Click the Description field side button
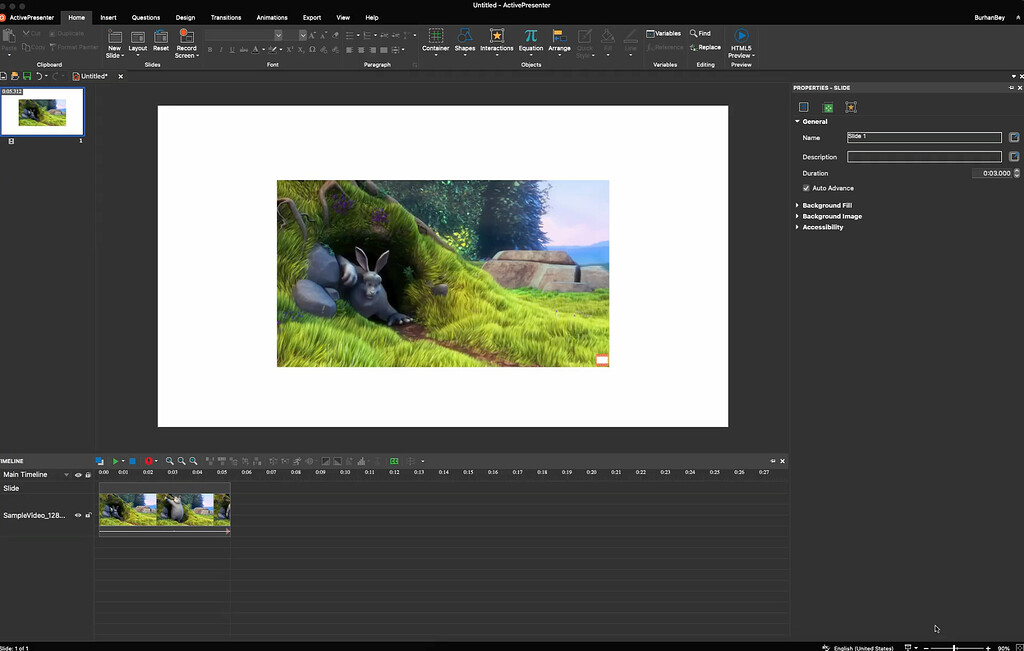1024x651 pixels. point(1014,157)
